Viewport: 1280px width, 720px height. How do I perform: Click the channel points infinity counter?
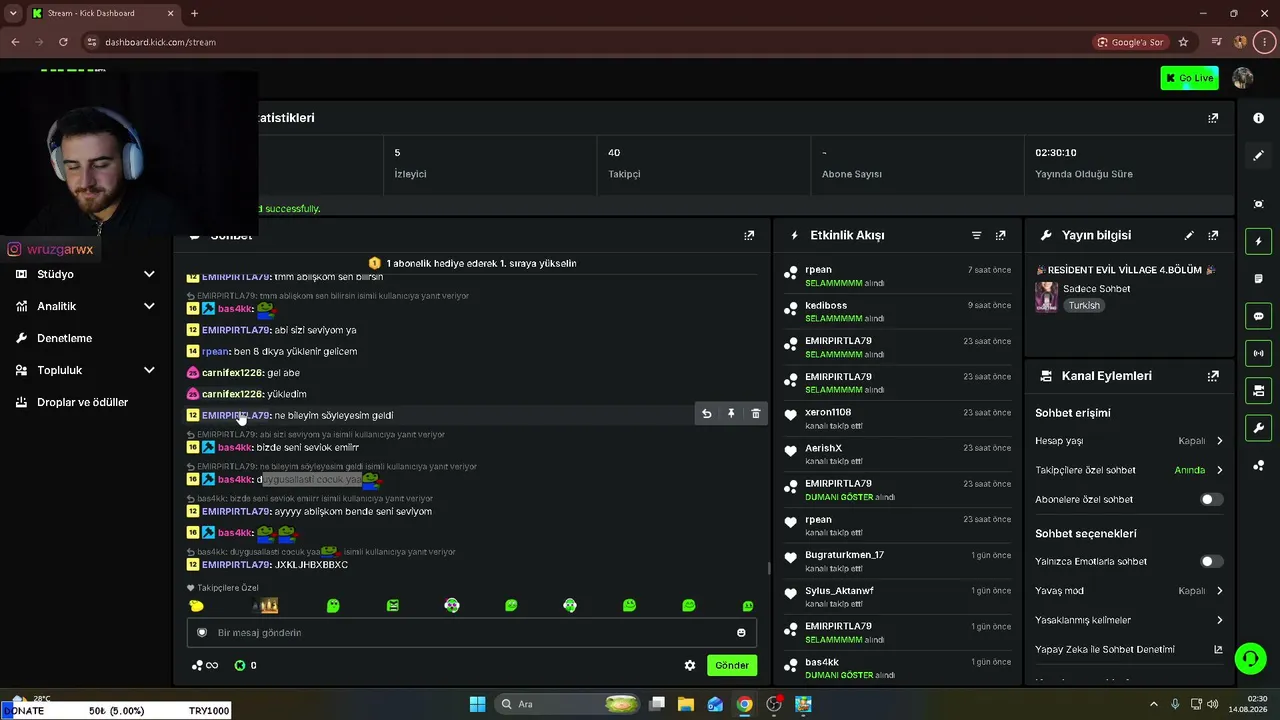point(205,665)
